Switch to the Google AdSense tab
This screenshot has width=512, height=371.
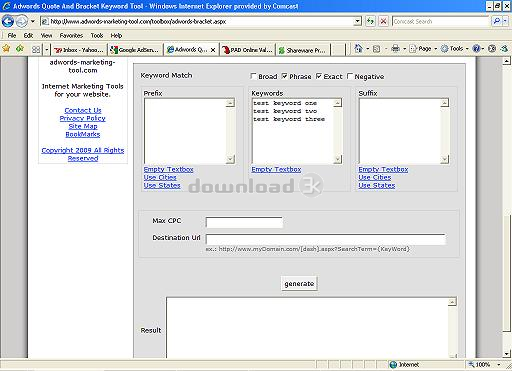click(135, 50)
